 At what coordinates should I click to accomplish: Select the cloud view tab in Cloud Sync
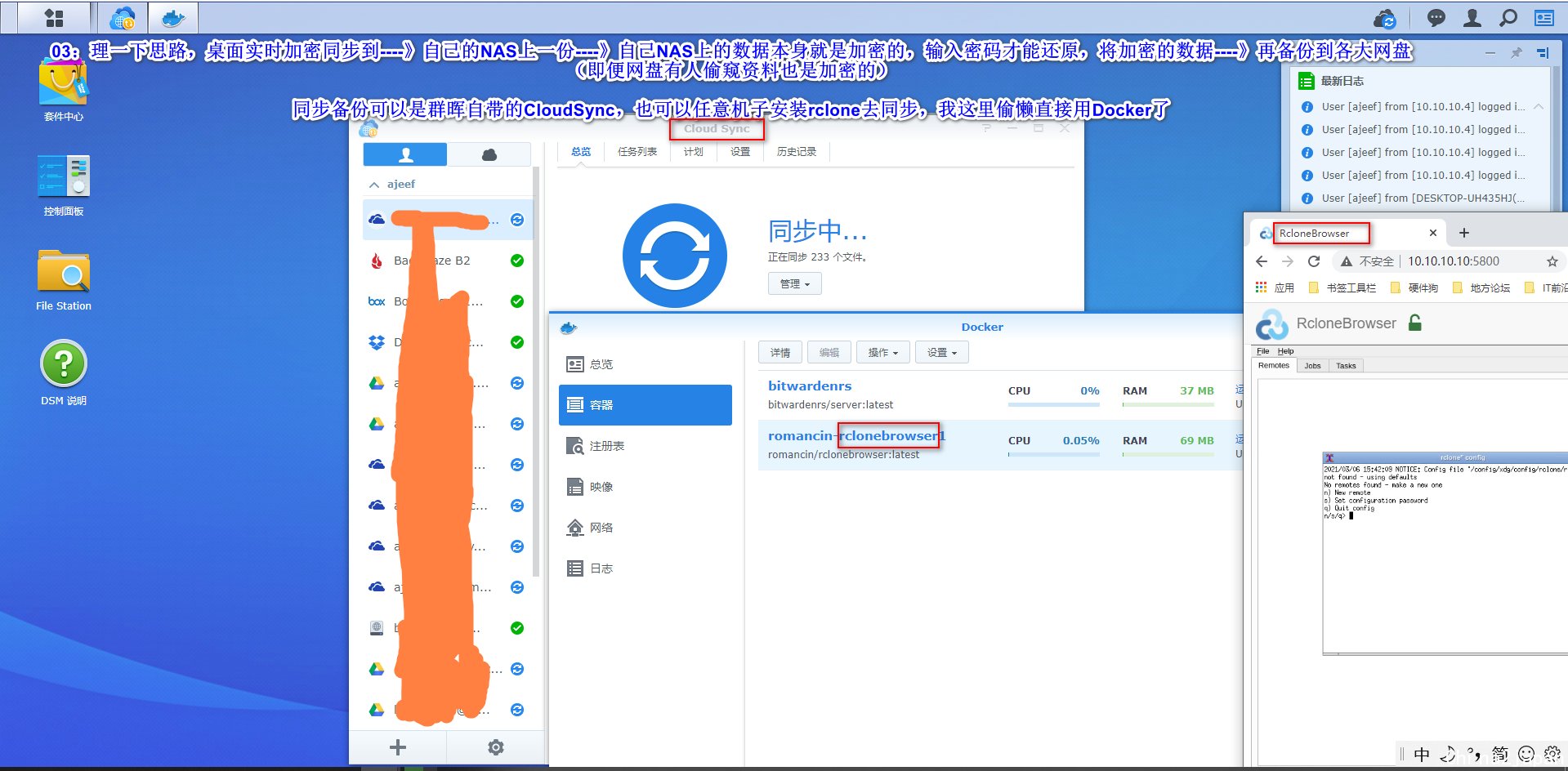(x=489, y=154)
